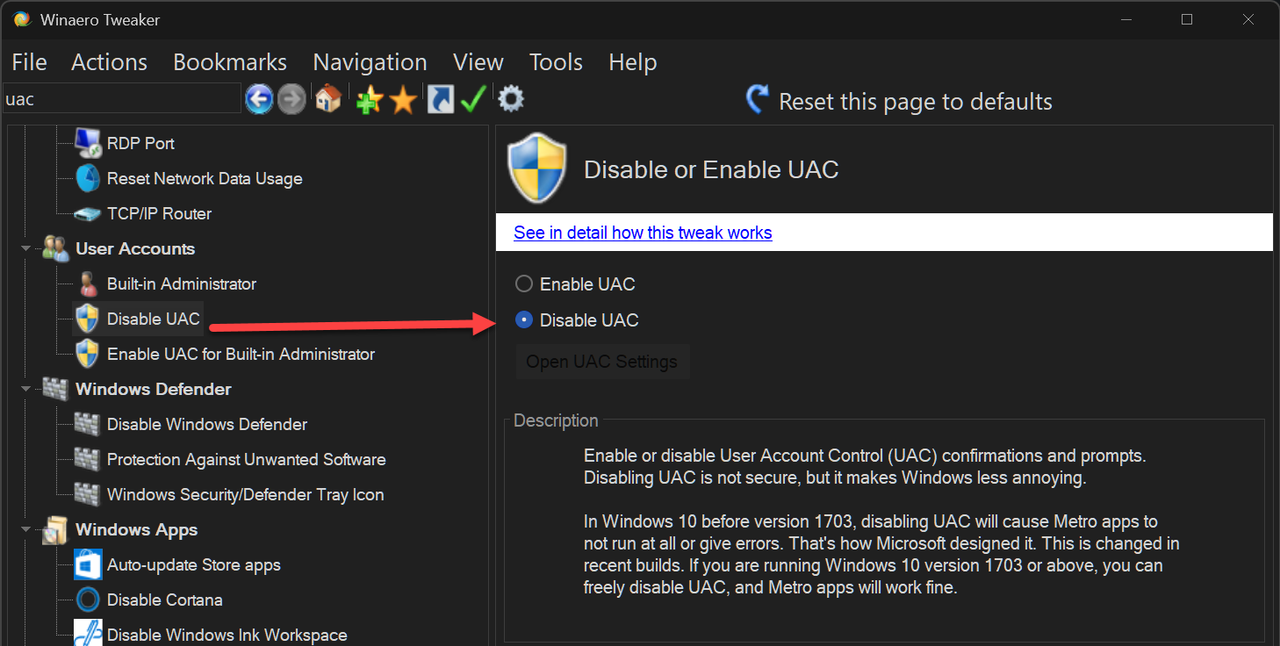1280x646 pixels.
Task: Click the shortcut export arrow toolbar icon
Action: coord(440,99)
